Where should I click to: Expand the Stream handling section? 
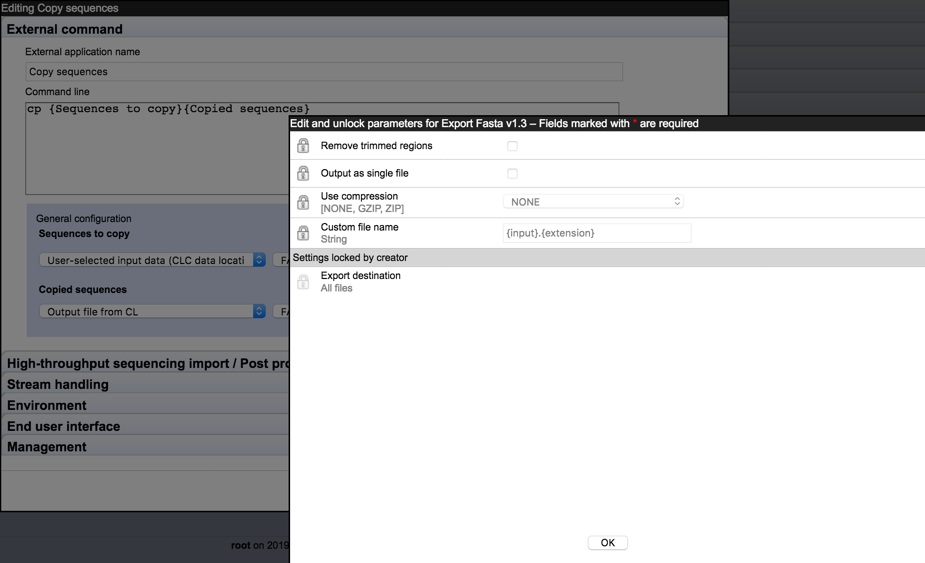click(146, 384)
